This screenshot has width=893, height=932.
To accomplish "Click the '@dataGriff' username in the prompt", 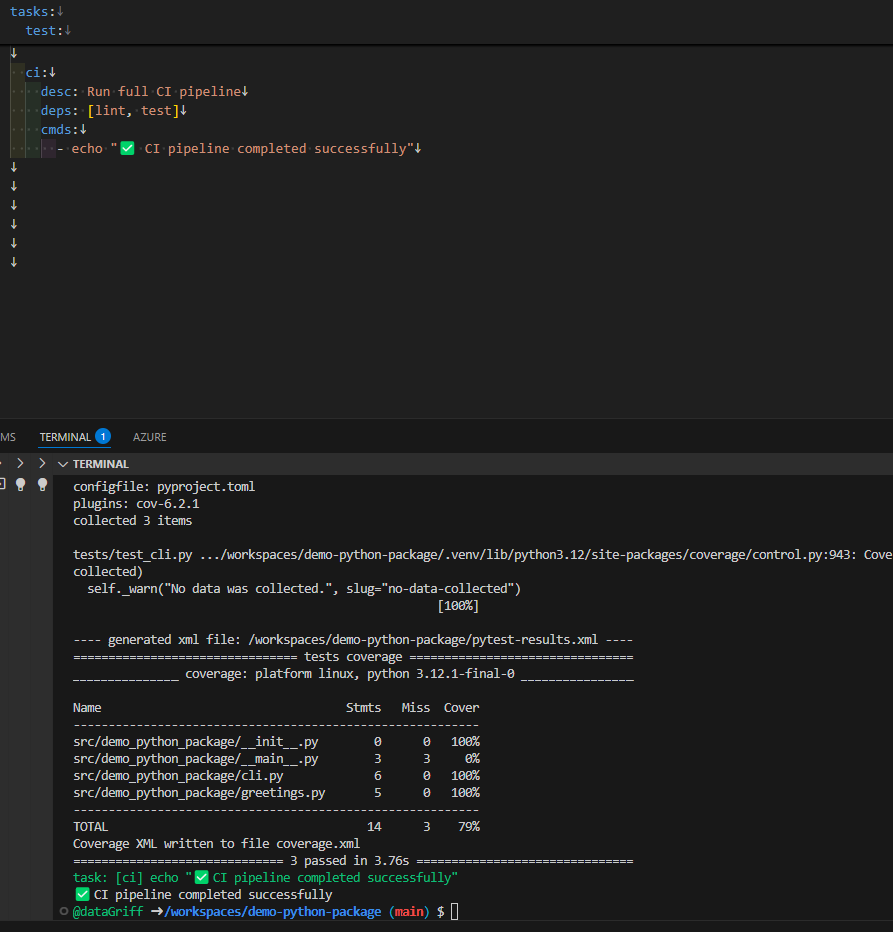I will (108, 911).
